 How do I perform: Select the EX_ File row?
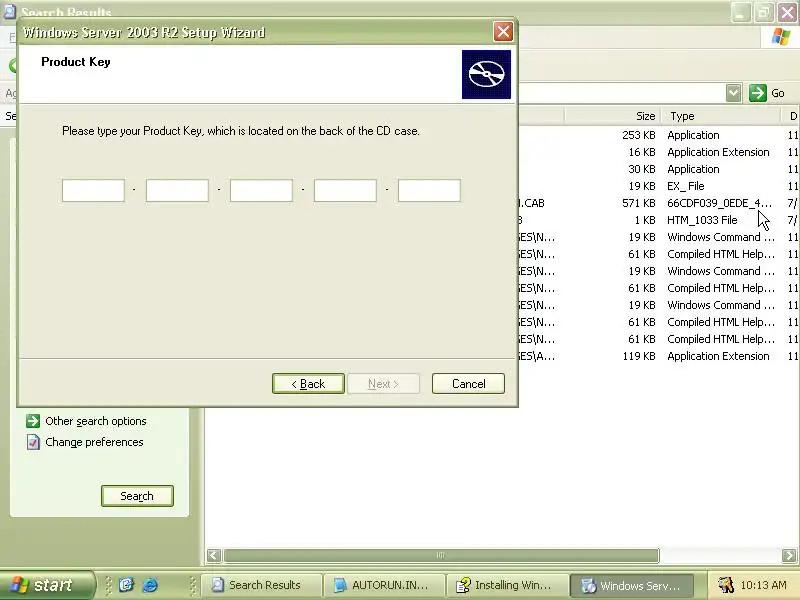click(658, 186)
